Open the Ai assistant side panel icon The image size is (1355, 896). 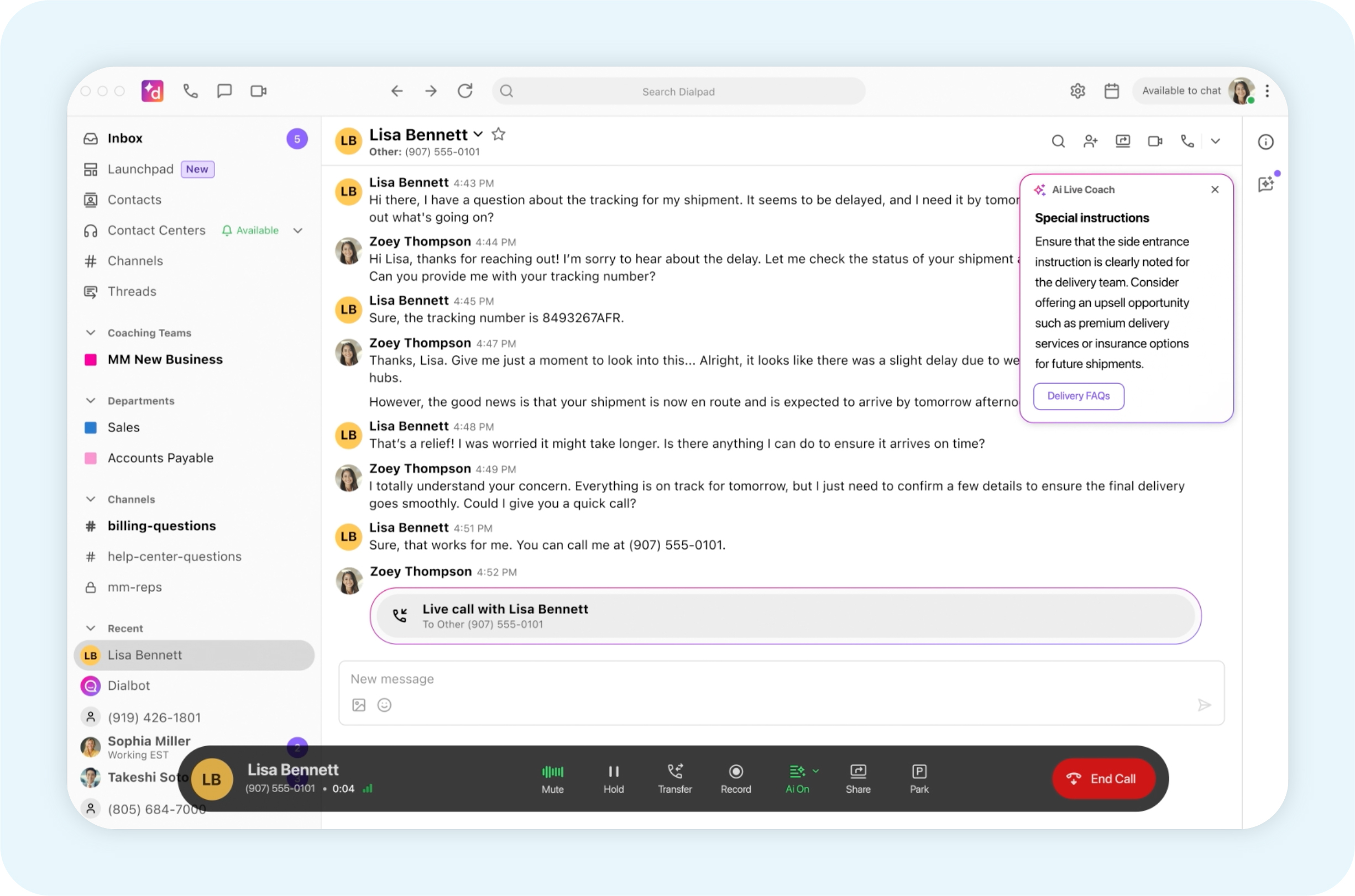coord(1267,184)
